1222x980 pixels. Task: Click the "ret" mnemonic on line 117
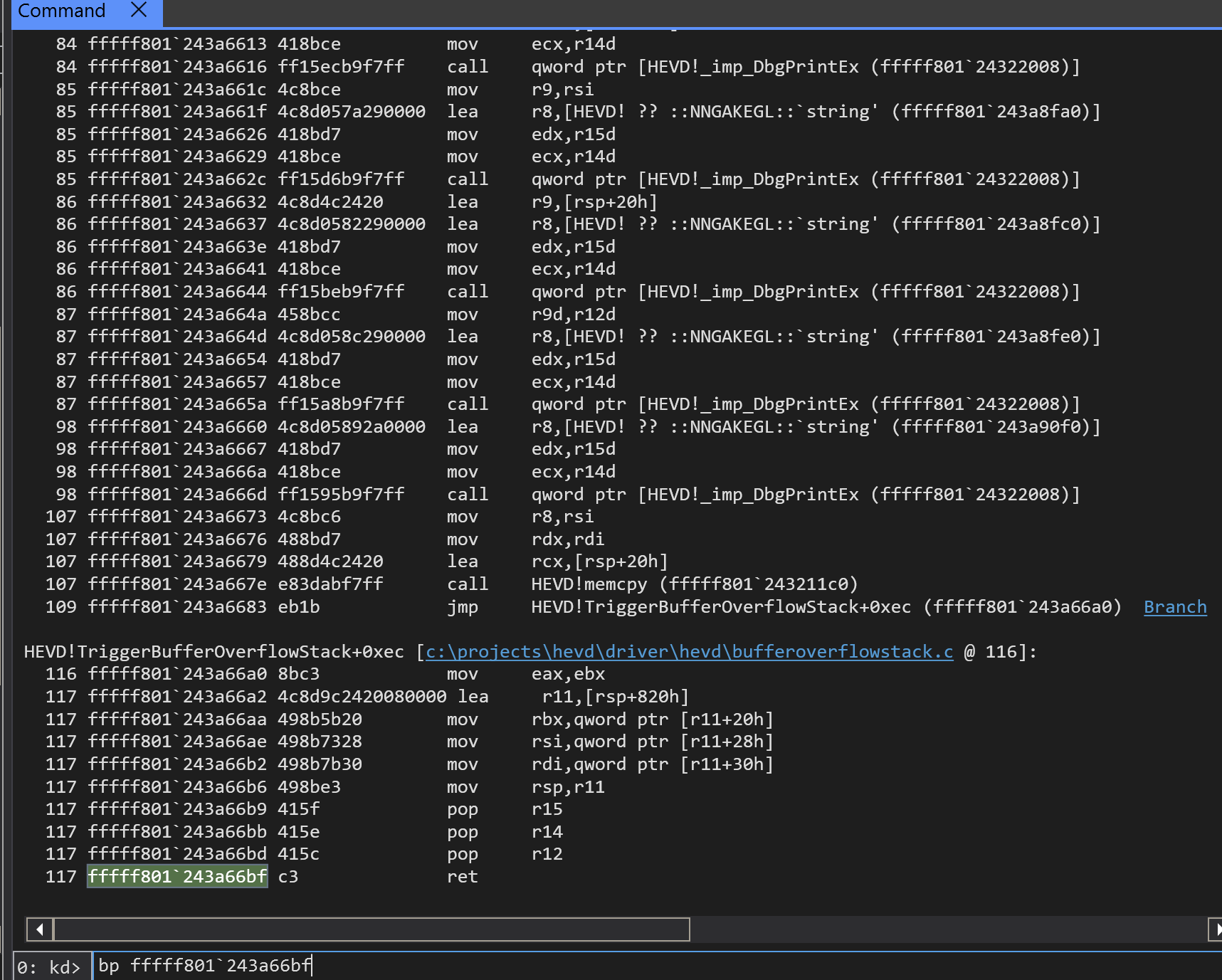(462, 877)
